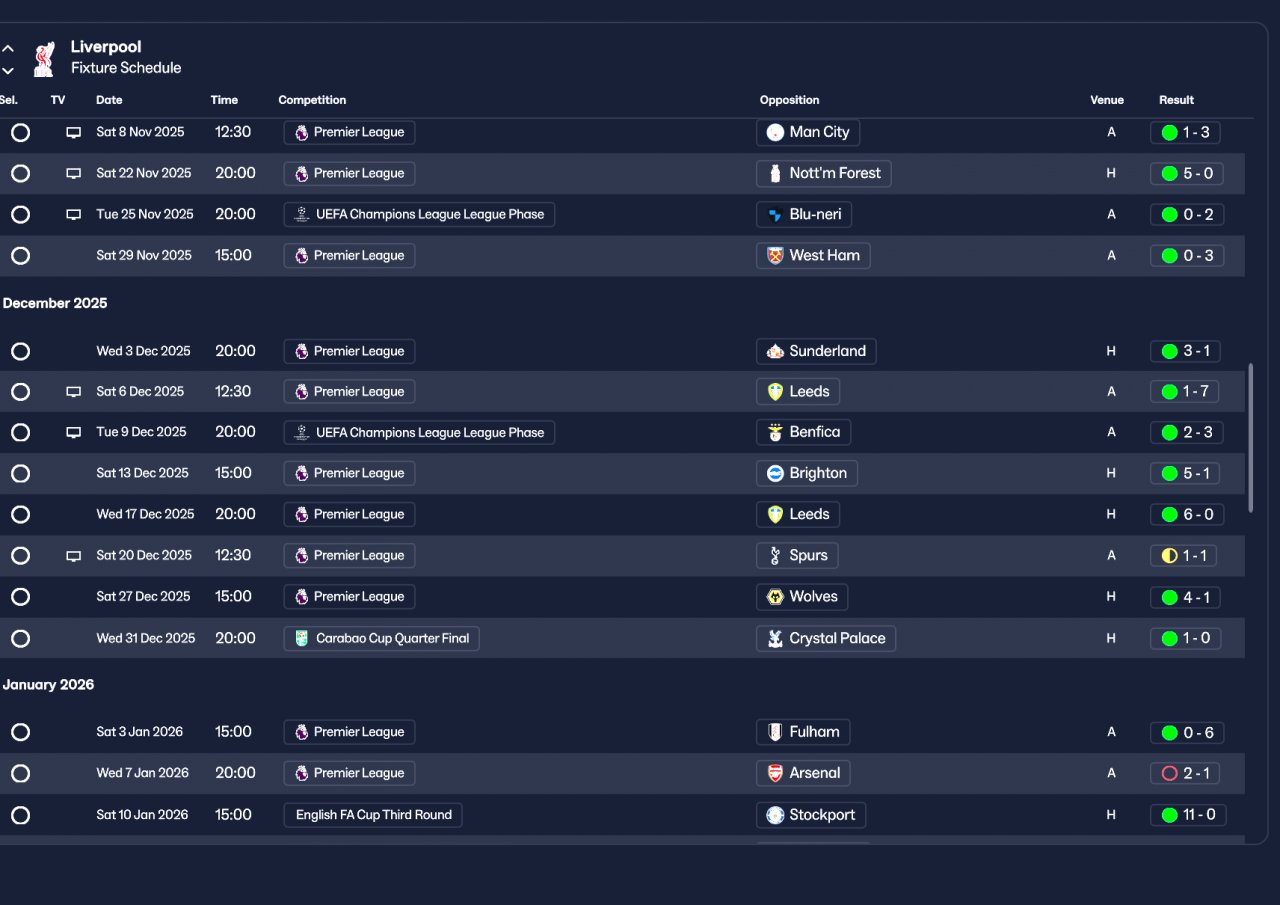The image size is (1280, 905).
Task: Select the Wolves fixture radio circle
Action: (x=20, y=597)
